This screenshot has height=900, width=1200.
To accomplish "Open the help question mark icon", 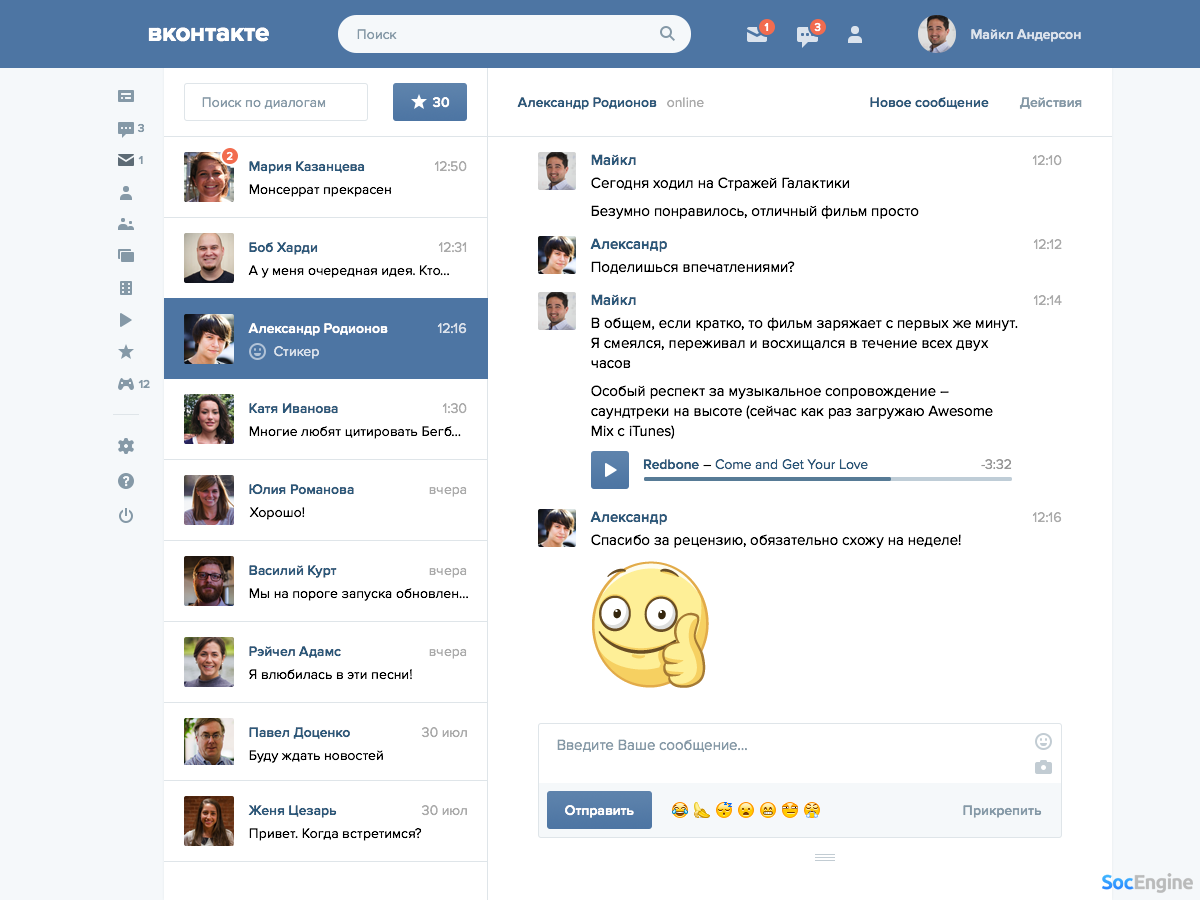I will 126,481.
